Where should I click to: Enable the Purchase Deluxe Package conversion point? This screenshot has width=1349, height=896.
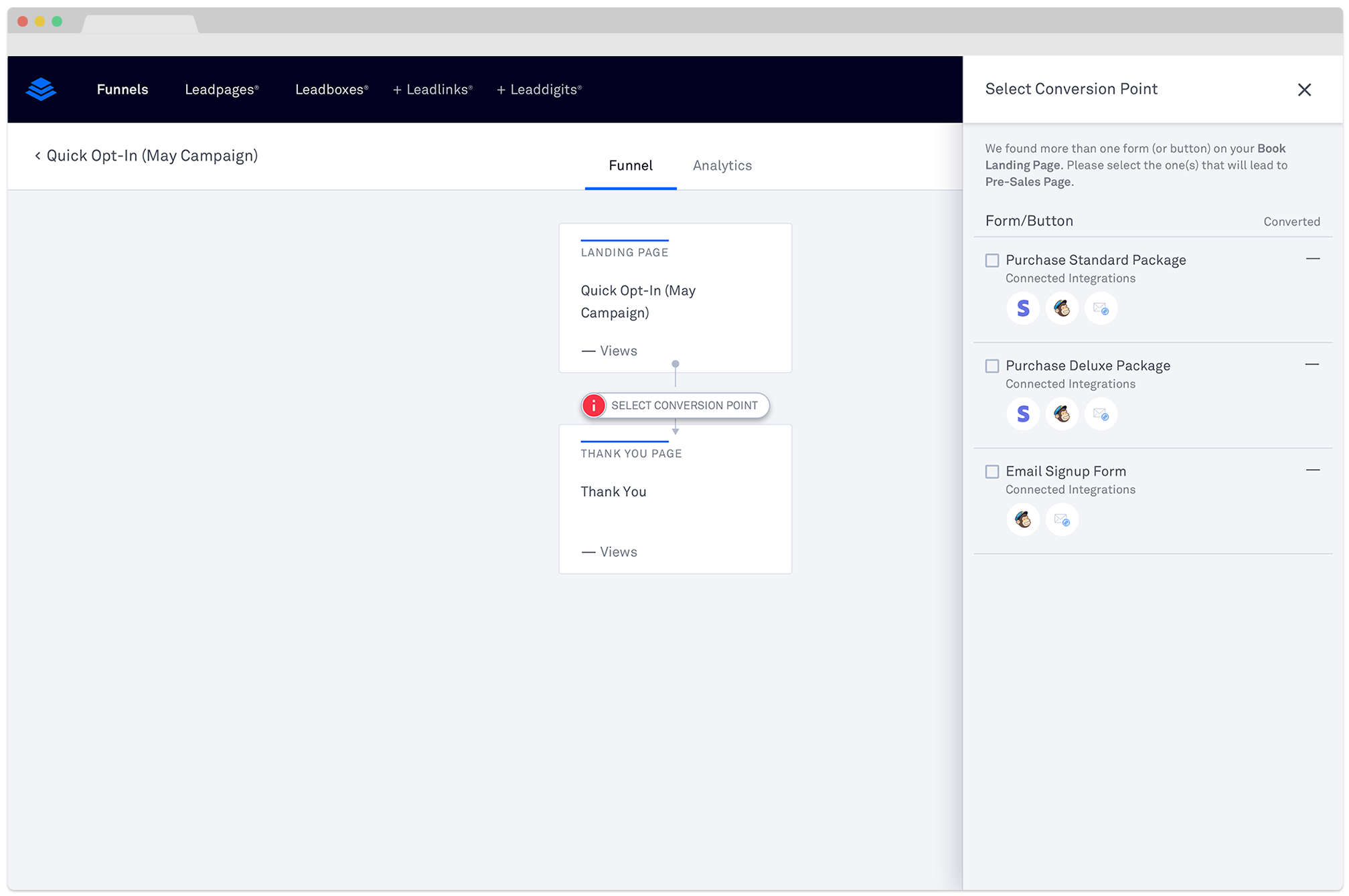991,366
